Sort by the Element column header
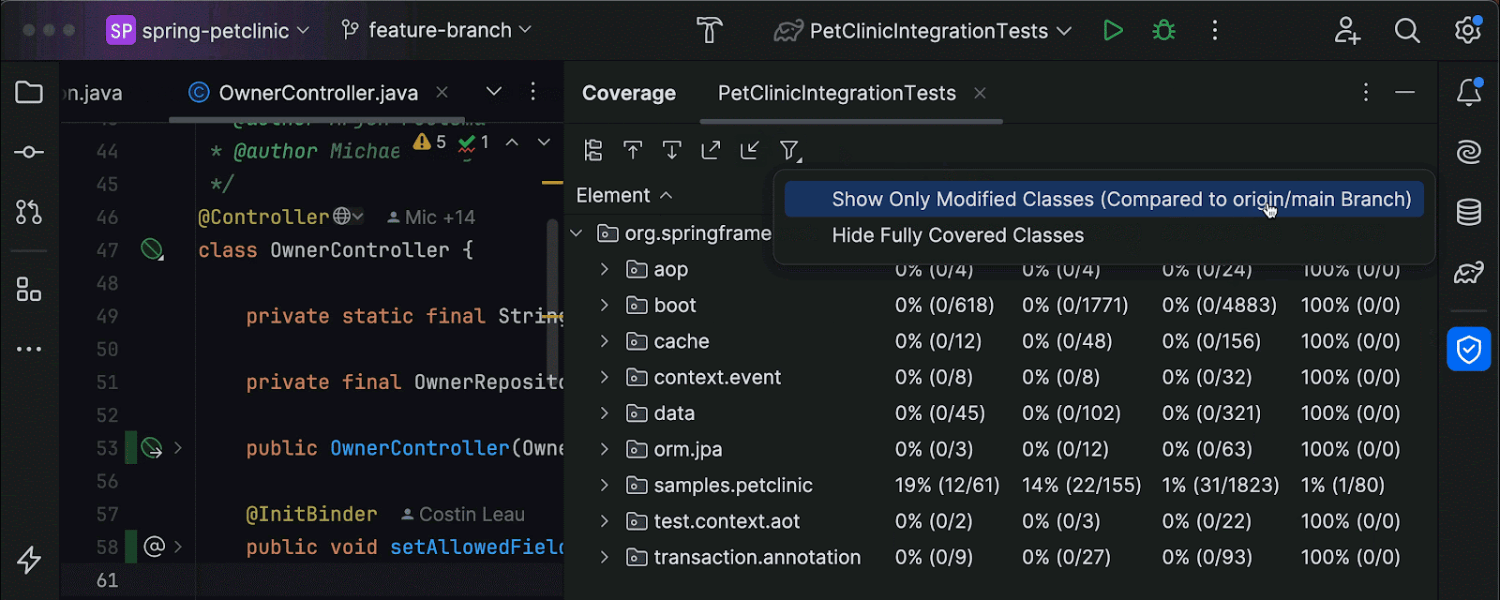 [613, 195]
